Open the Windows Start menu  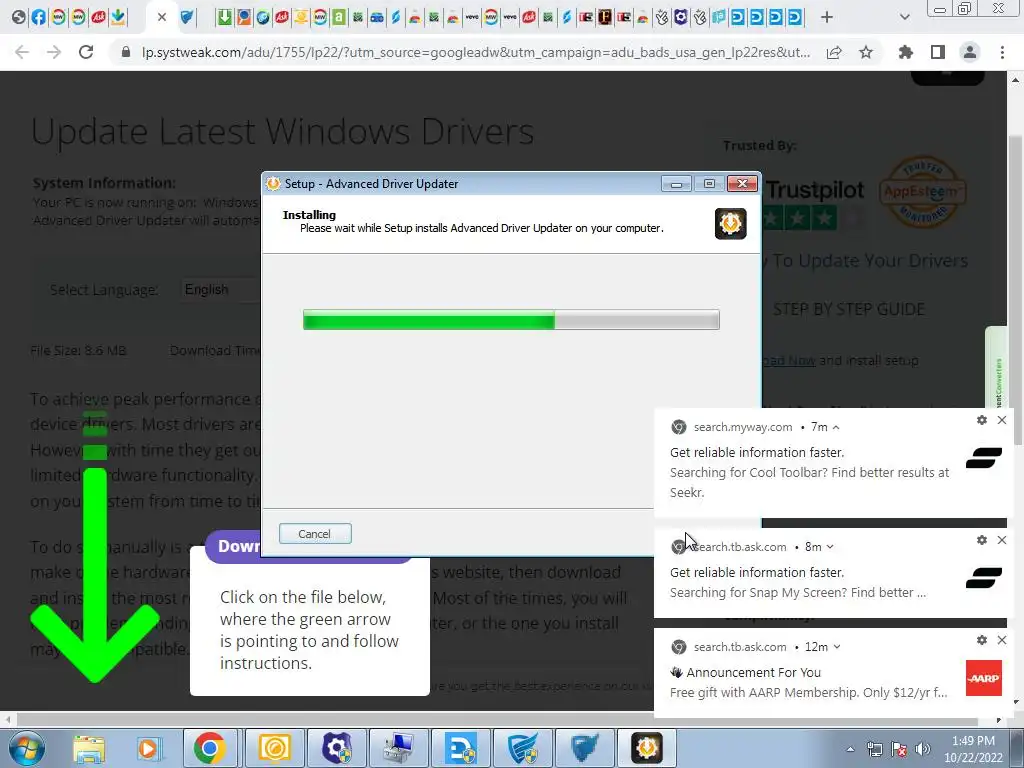coord(26,748)
